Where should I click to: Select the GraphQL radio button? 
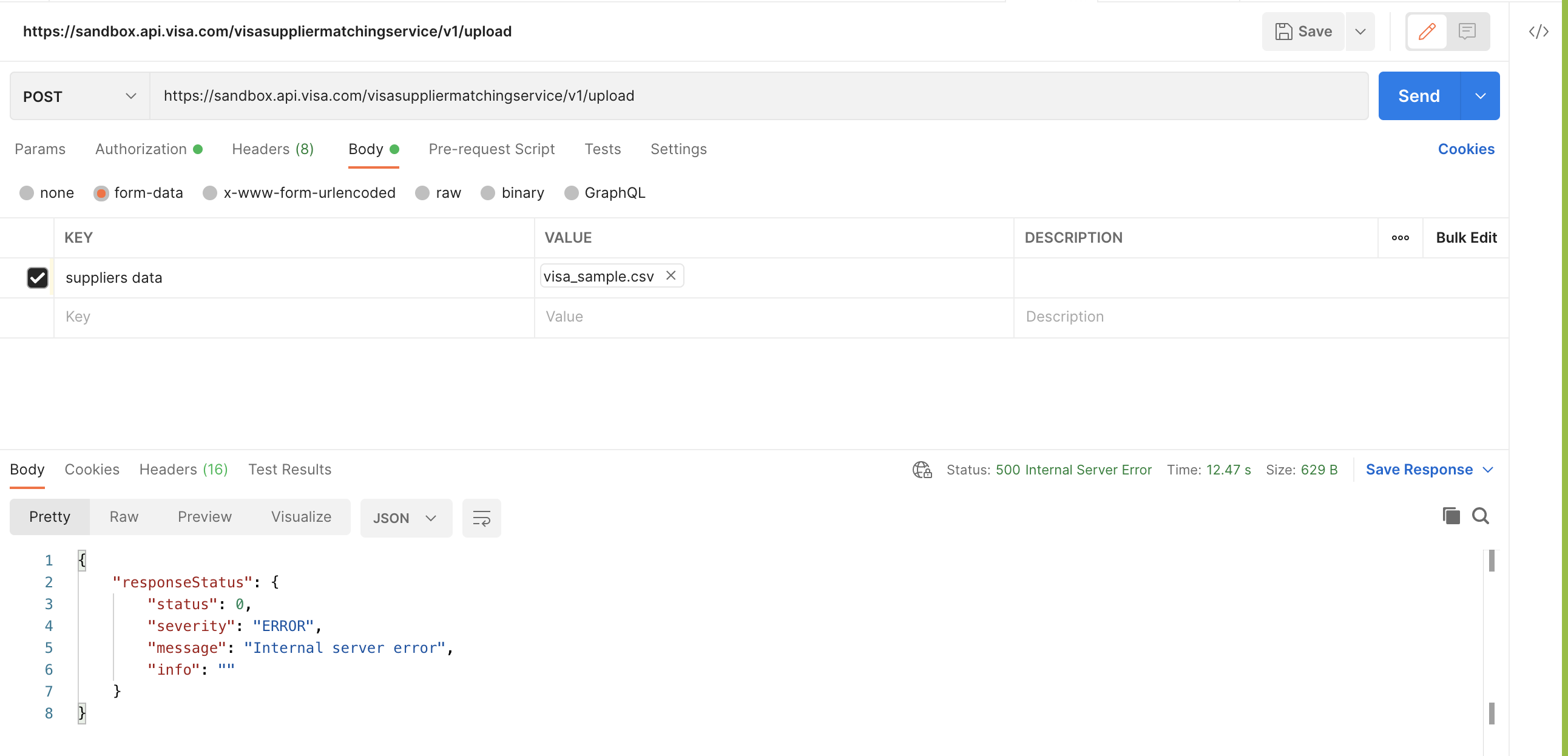(571, 193)
